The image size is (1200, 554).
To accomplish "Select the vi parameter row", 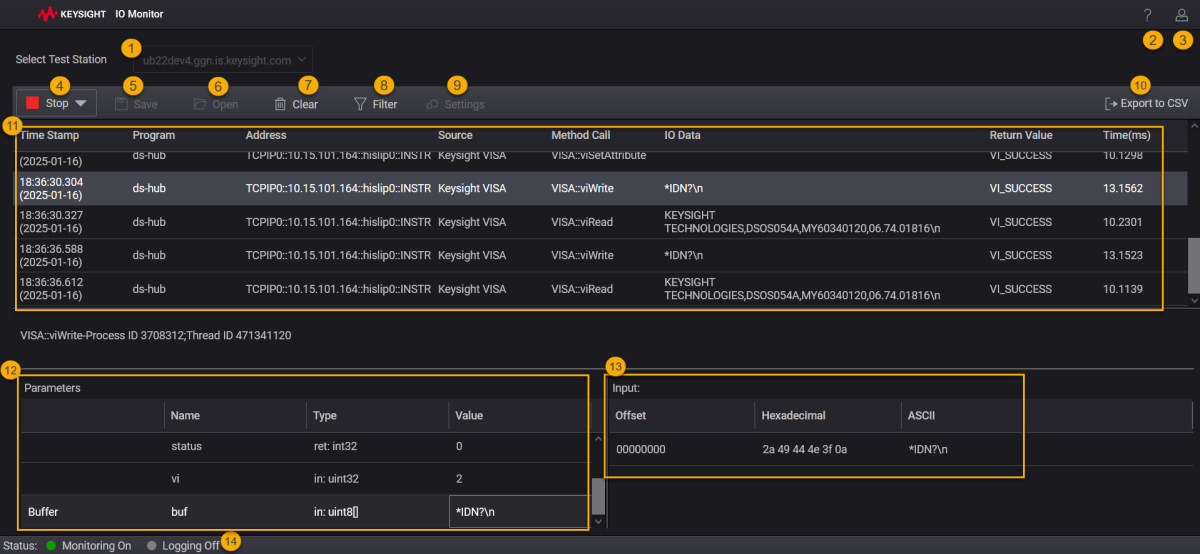I will click(x=305, y=479).
